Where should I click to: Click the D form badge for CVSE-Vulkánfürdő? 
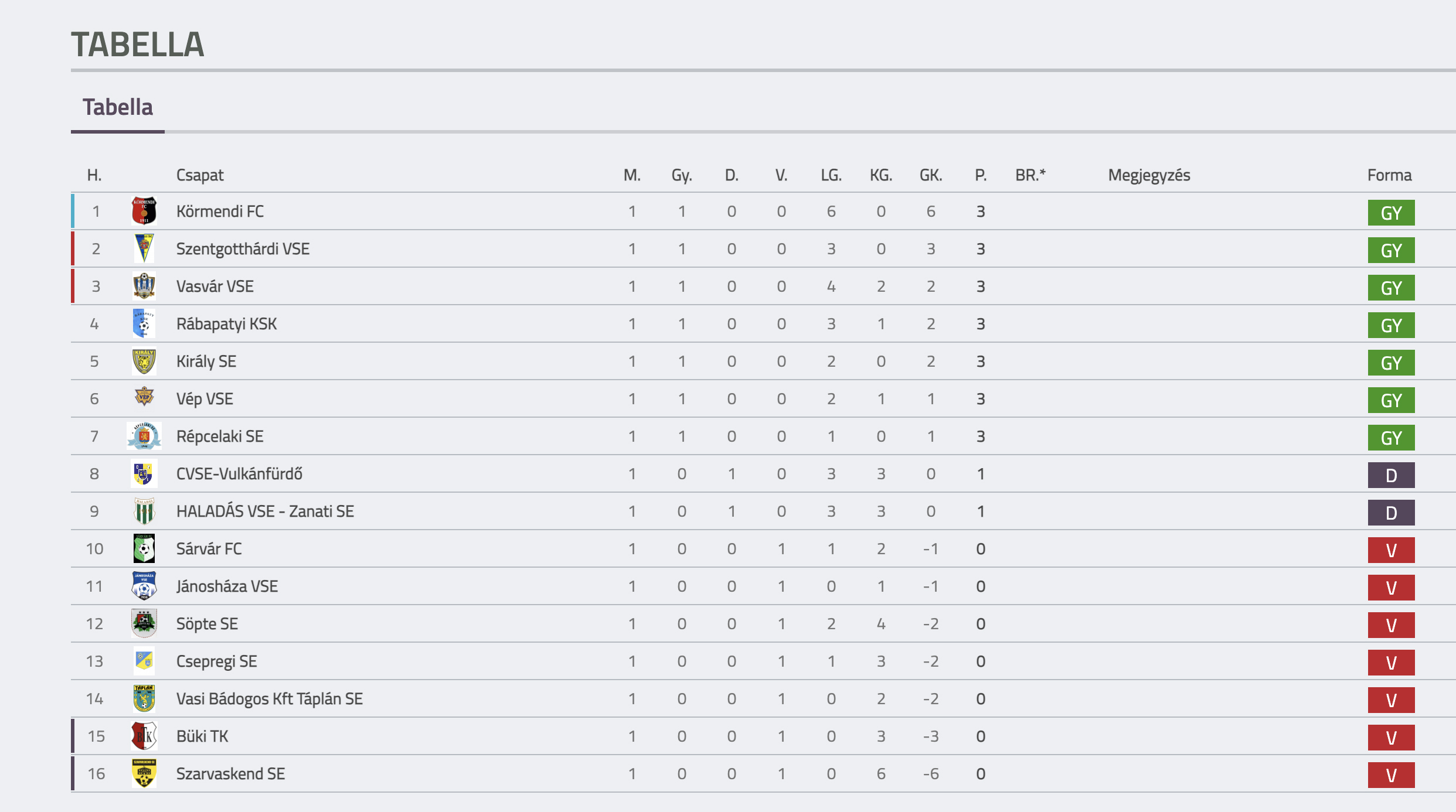[1391, 475]
